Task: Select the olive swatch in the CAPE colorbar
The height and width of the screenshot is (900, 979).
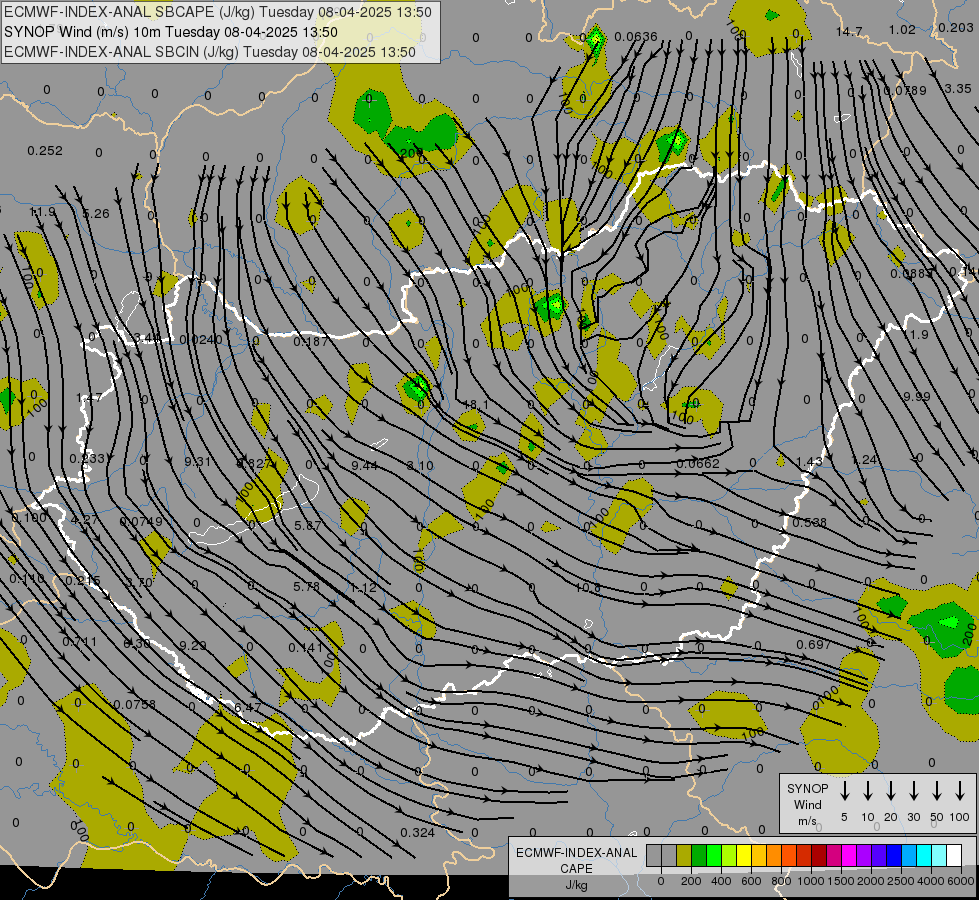Action: click(x=684, y=856)
